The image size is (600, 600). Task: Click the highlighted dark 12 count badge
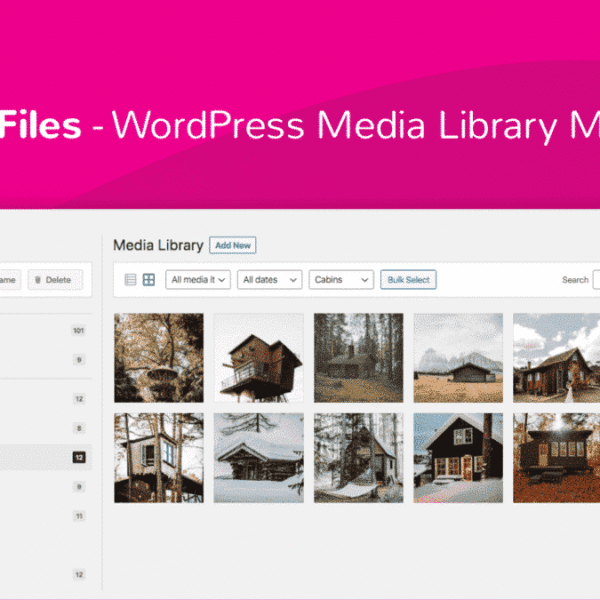pos(79,457)
